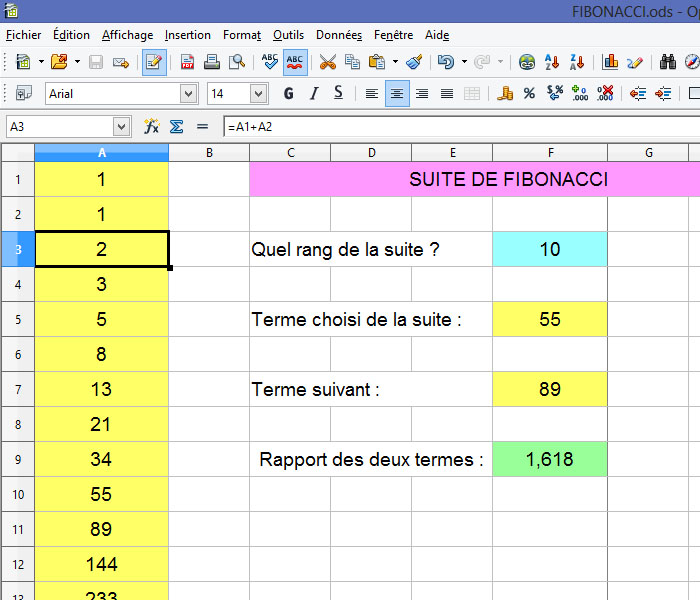Toggle Bold (G) formatting

289,93
